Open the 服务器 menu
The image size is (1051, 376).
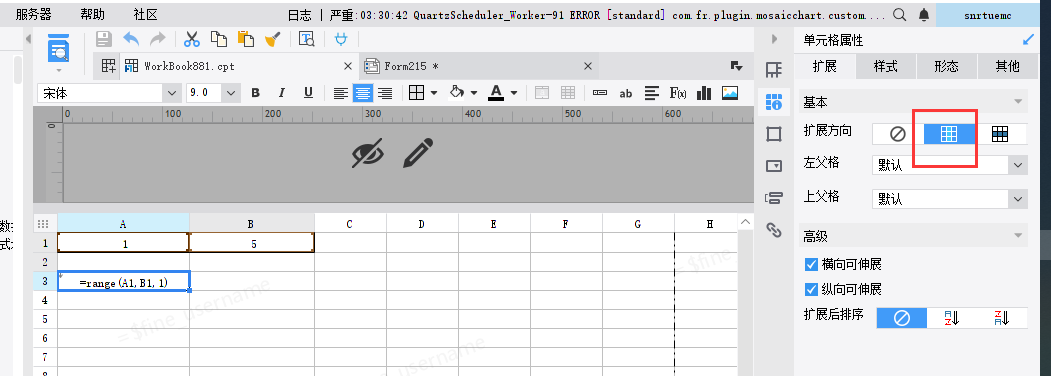coord(34,14)
